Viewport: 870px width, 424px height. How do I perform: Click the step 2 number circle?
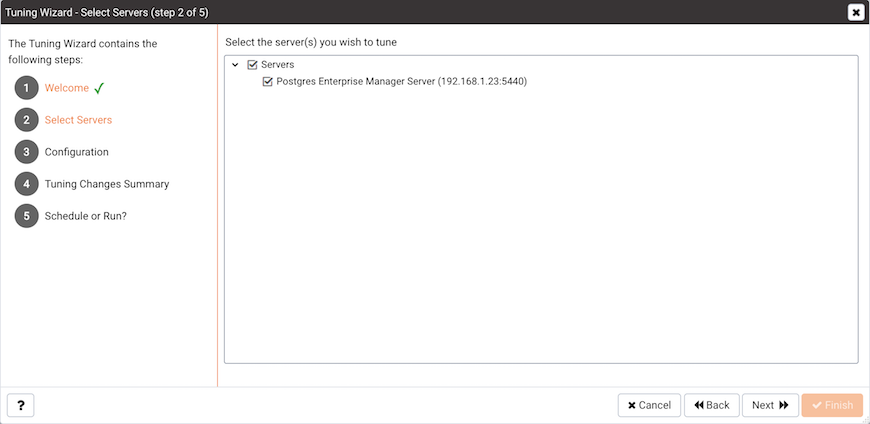pyautogui.click(x=27, y=120)
